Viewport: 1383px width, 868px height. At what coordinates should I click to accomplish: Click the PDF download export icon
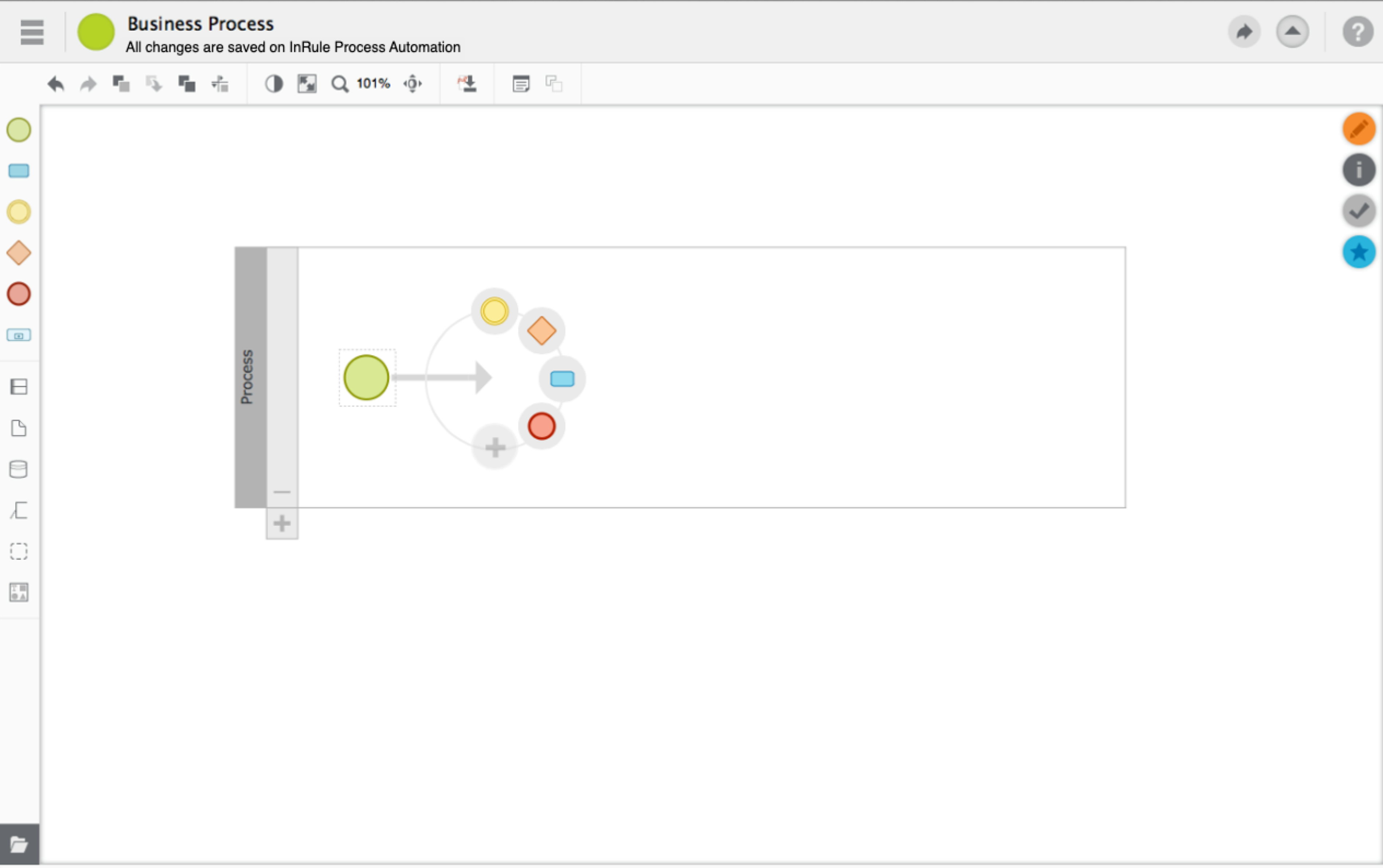click(x=467, y=84)
